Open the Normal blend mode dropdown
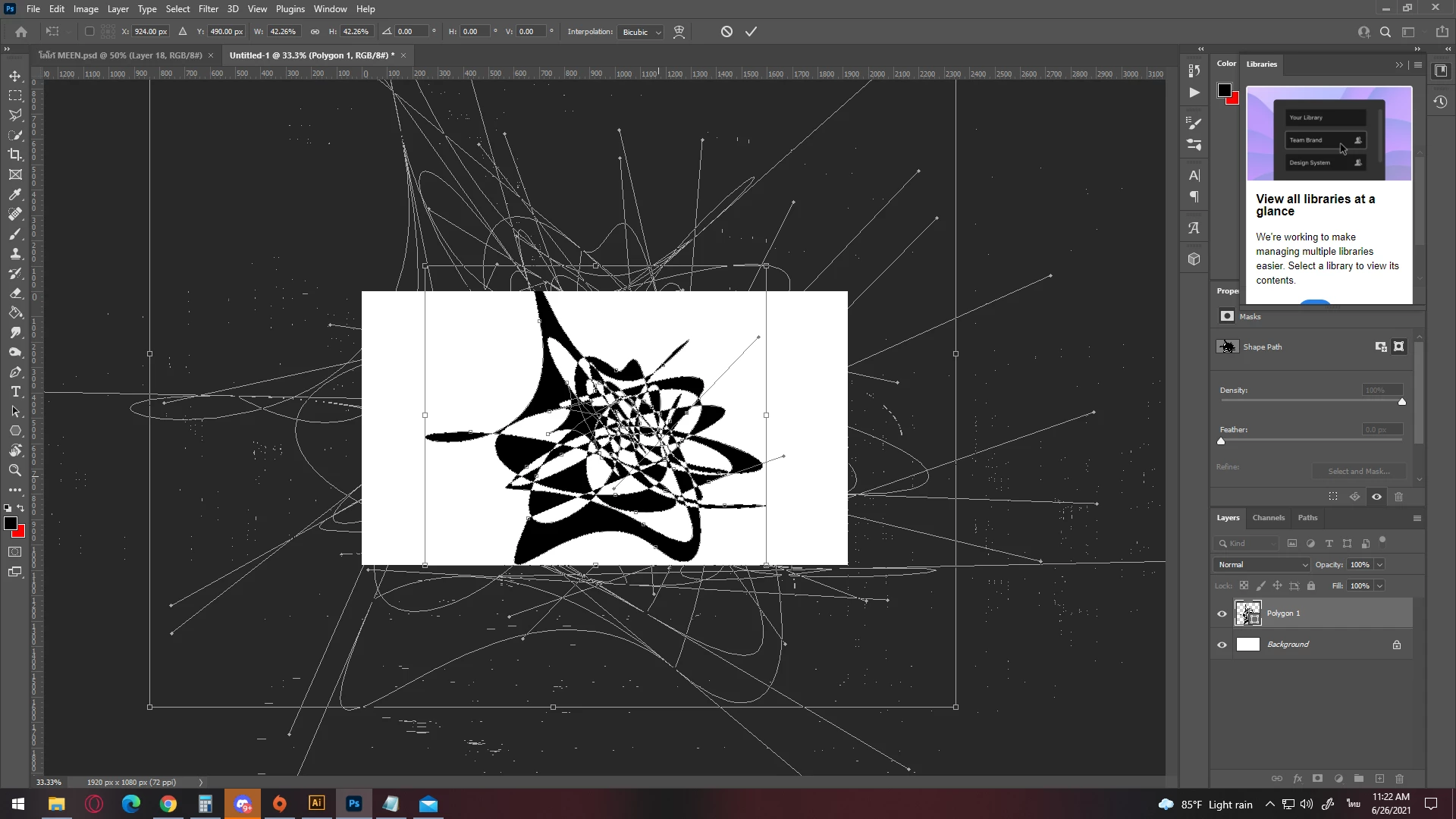The height and width of the screenshot is (819, 1456). (x=1261, y=565)
